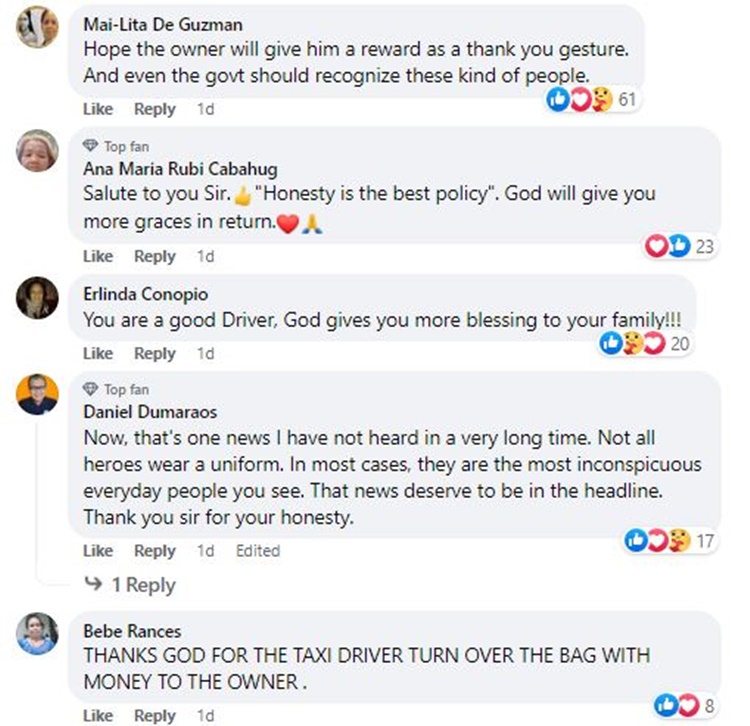
Task: Show reactions on Daniel Dumaraos's comment
Action: click(x=668, y=541)
